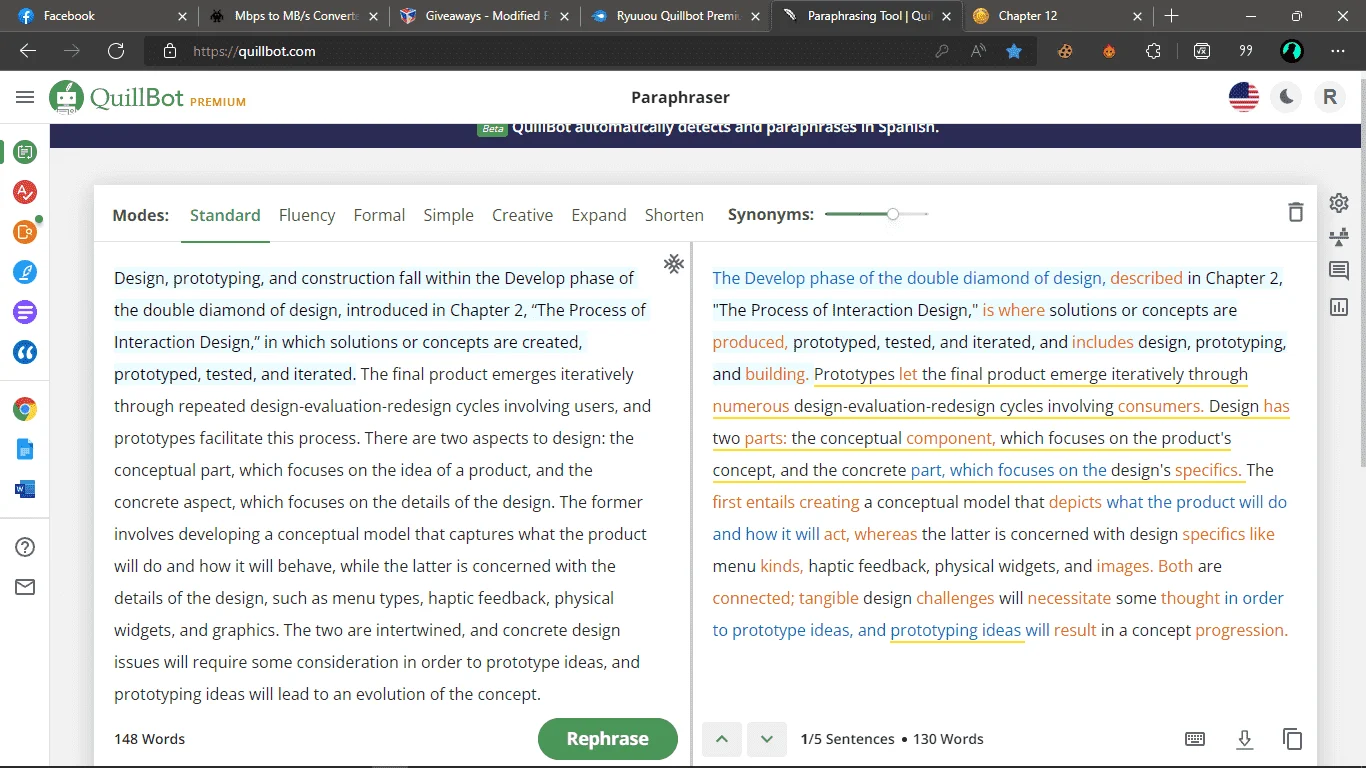This screenshot has height=768, width=1366.
Task: Open compare modes icon in right panel
Action: [x=1339, y=237]
